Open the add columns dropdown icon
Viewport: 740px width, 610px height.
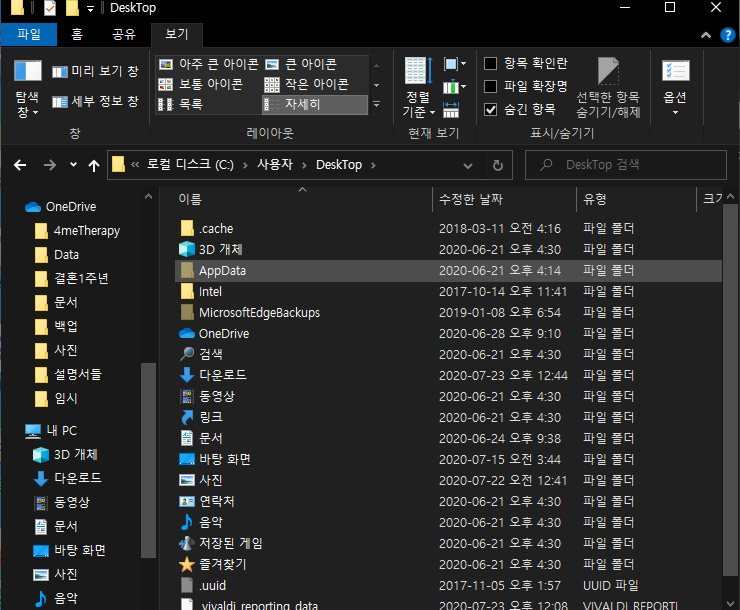454,87
